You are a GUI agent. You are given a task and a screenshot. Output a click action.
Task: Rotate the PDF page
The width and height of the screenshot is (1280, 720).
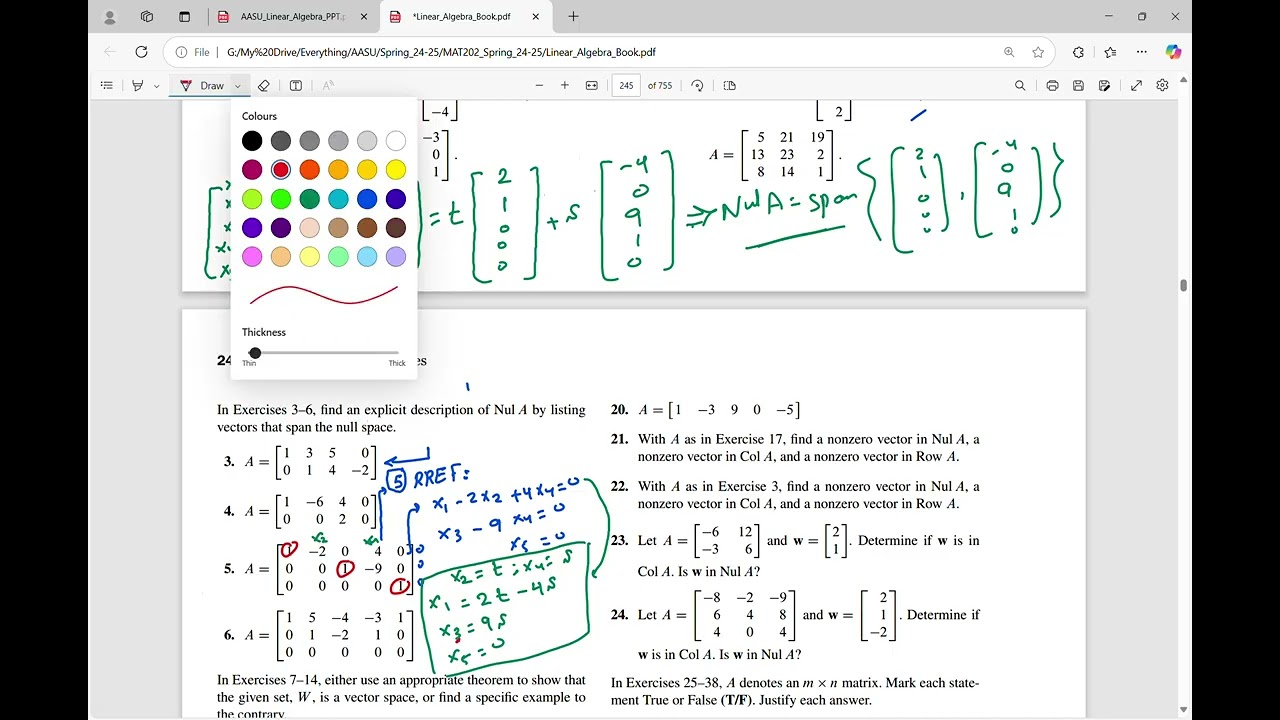[697, 86]
